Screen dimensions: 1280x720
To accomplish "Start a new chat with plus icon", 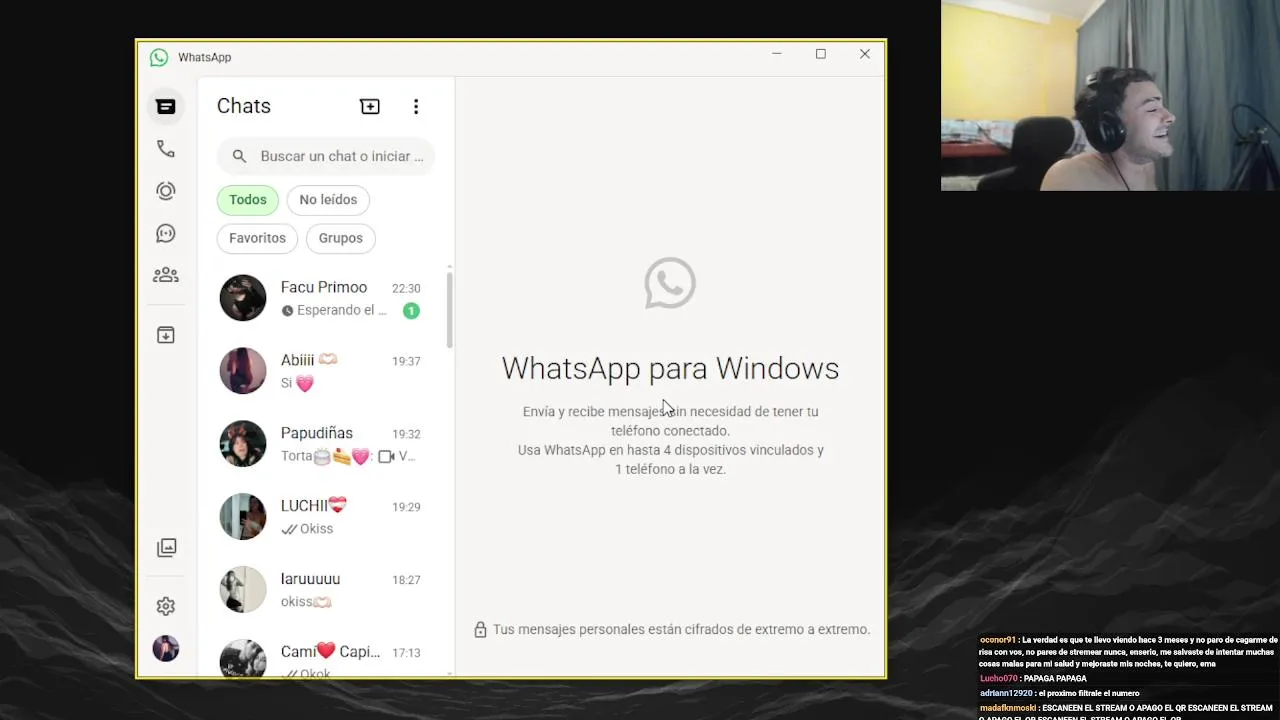I will click(370, 106).
